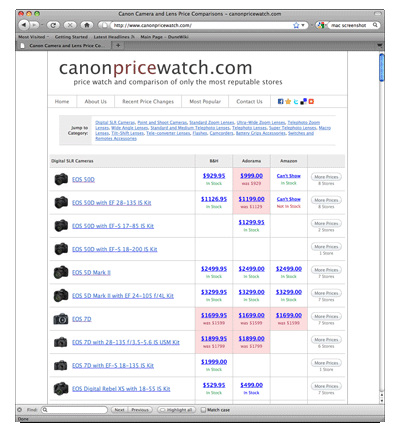Click magnifier icon in search box
The width and height of the screenshot is (400, 443).
point(375,25)
